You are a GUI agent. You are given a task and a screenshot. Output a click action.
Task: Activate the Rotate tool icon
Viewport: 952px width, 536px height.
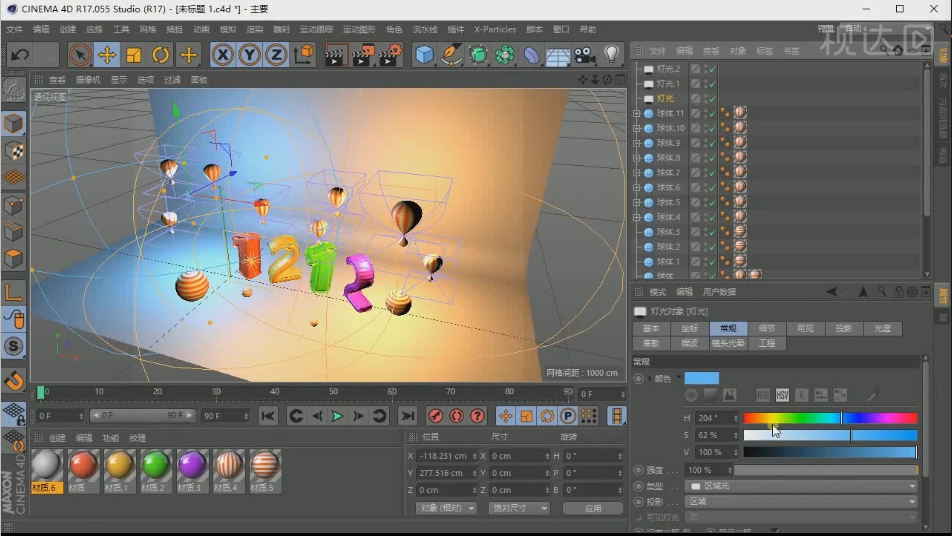pos(160,55)
